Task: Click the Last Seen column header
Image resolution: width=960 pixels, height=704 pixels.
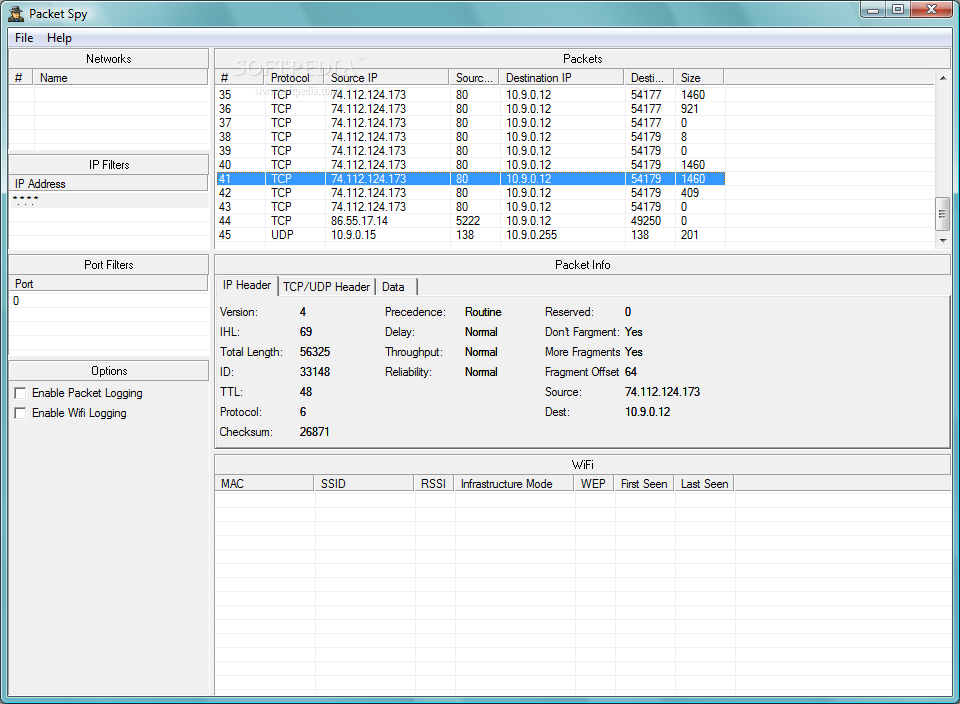Action: [x=705, y=484]
